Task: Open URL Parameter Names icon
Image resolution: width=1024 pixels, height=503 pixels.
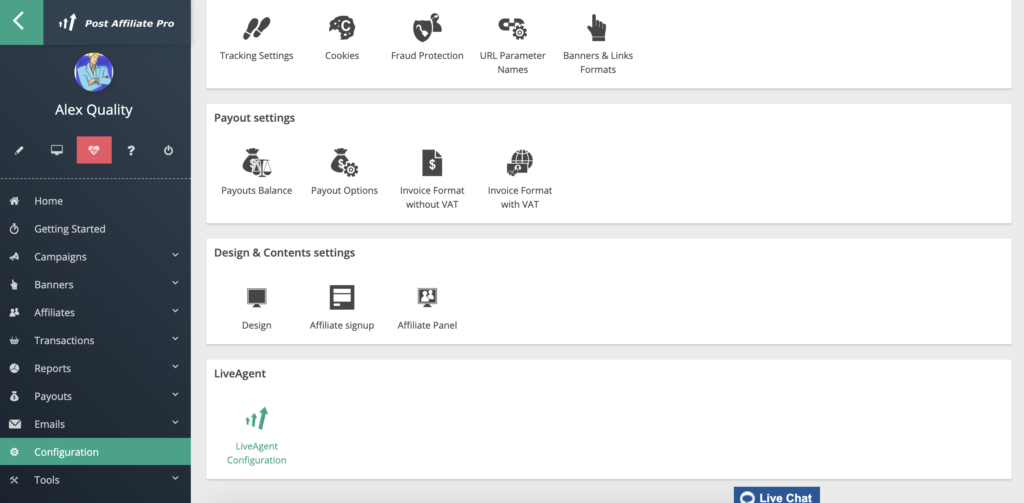Action: point(512,29)
